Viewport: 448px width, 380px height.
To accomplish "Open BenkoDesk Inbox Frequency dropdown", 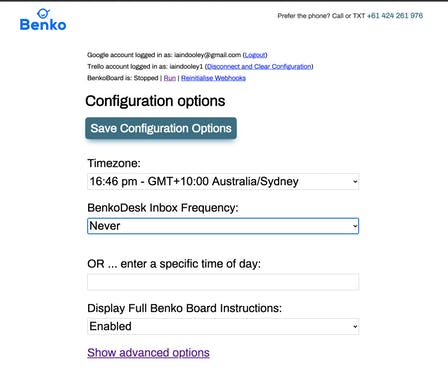I will coord(223,226).
